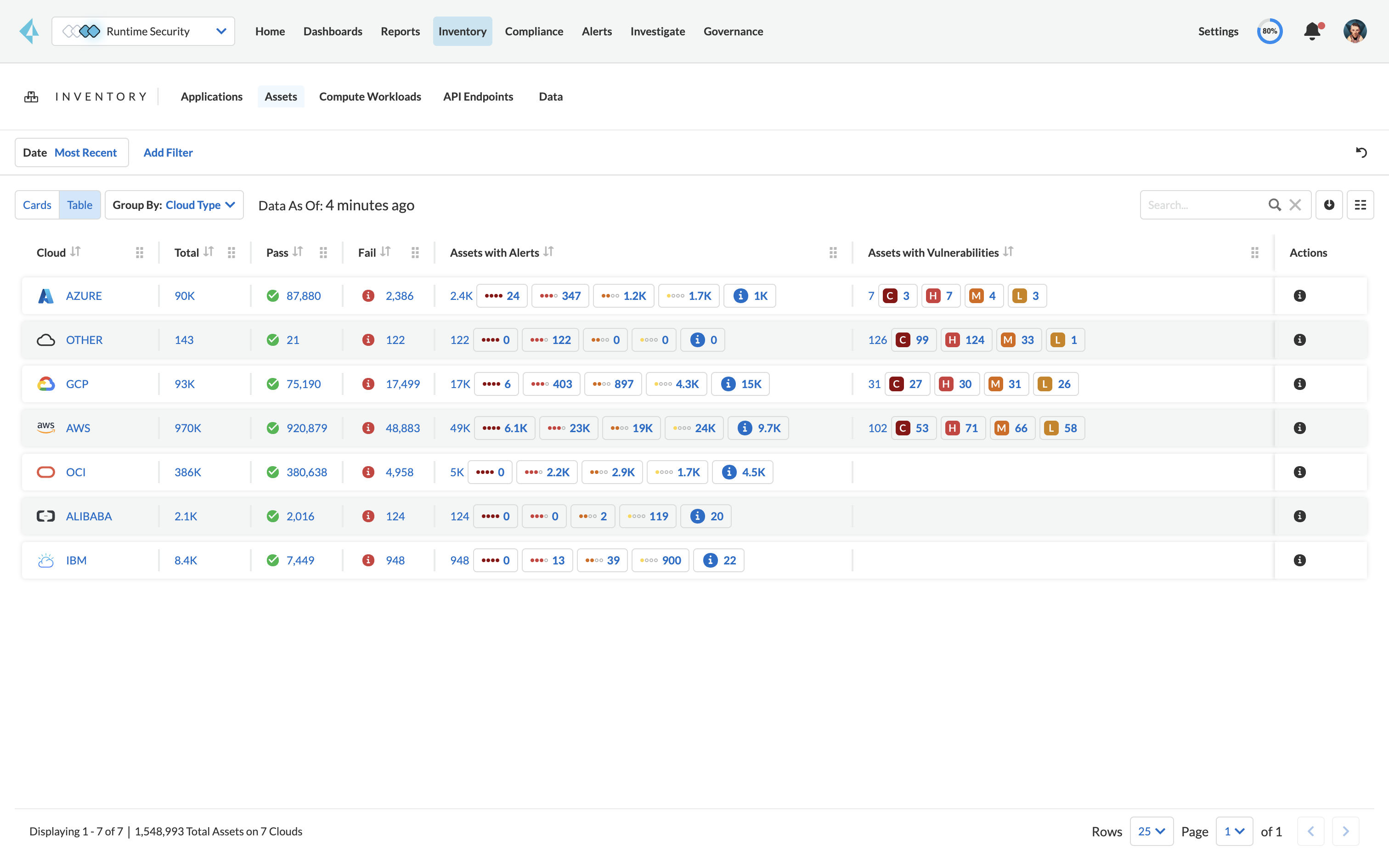Open info action icon for AZURE row
1389x868 pixels.
1299,296
